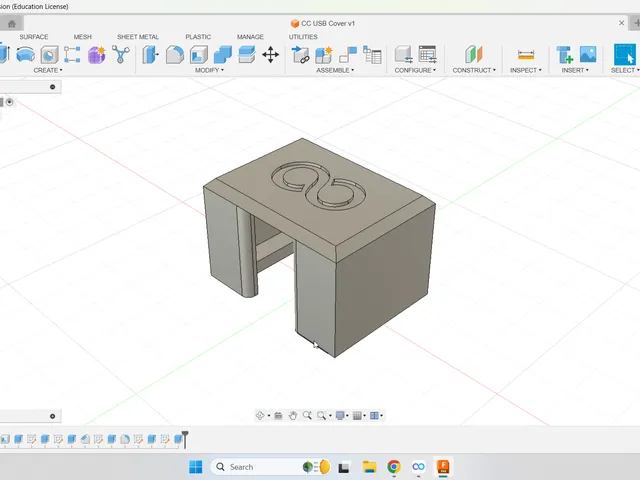Click the Rectangular Pattern icon in CREATE
Viewport: 640px width, 480px height.
coord(72,54)
